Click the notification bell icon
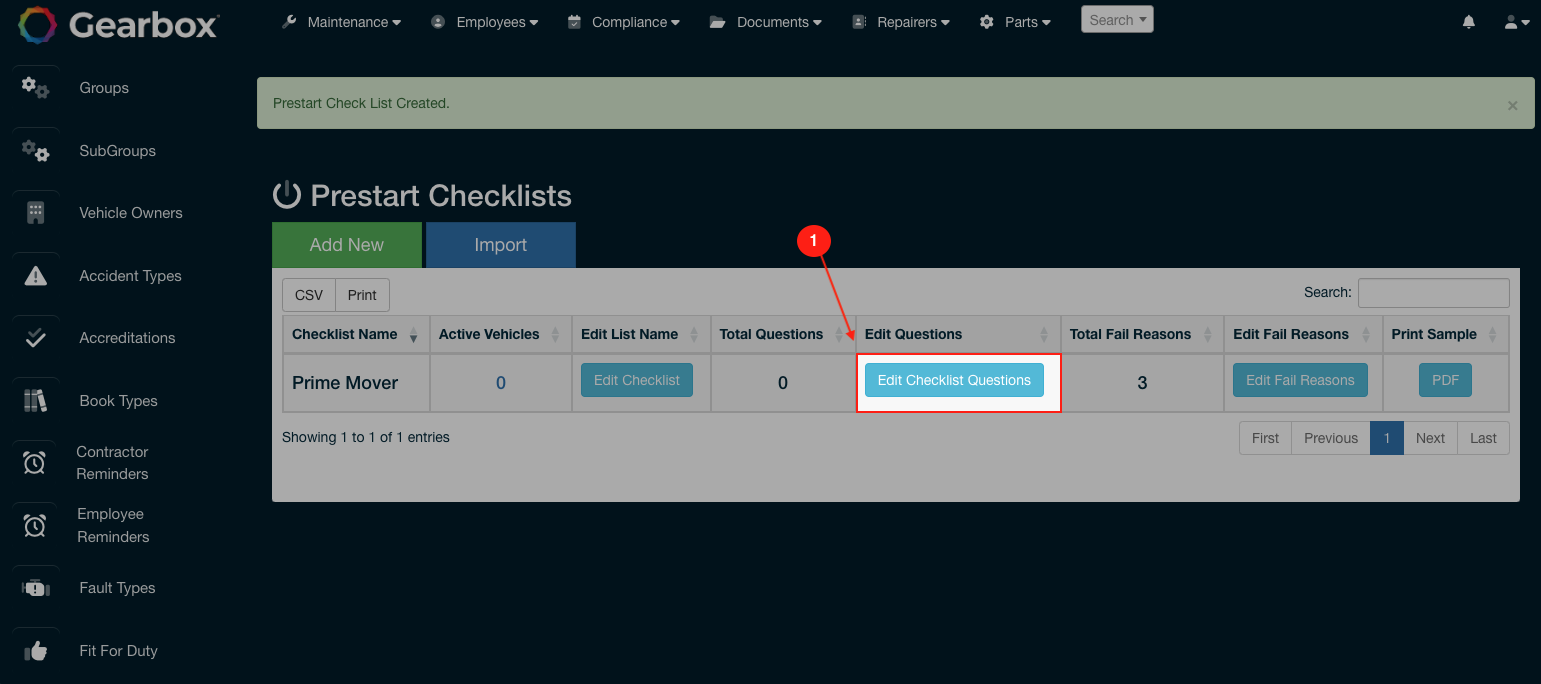 click(x=1468, y=22)
